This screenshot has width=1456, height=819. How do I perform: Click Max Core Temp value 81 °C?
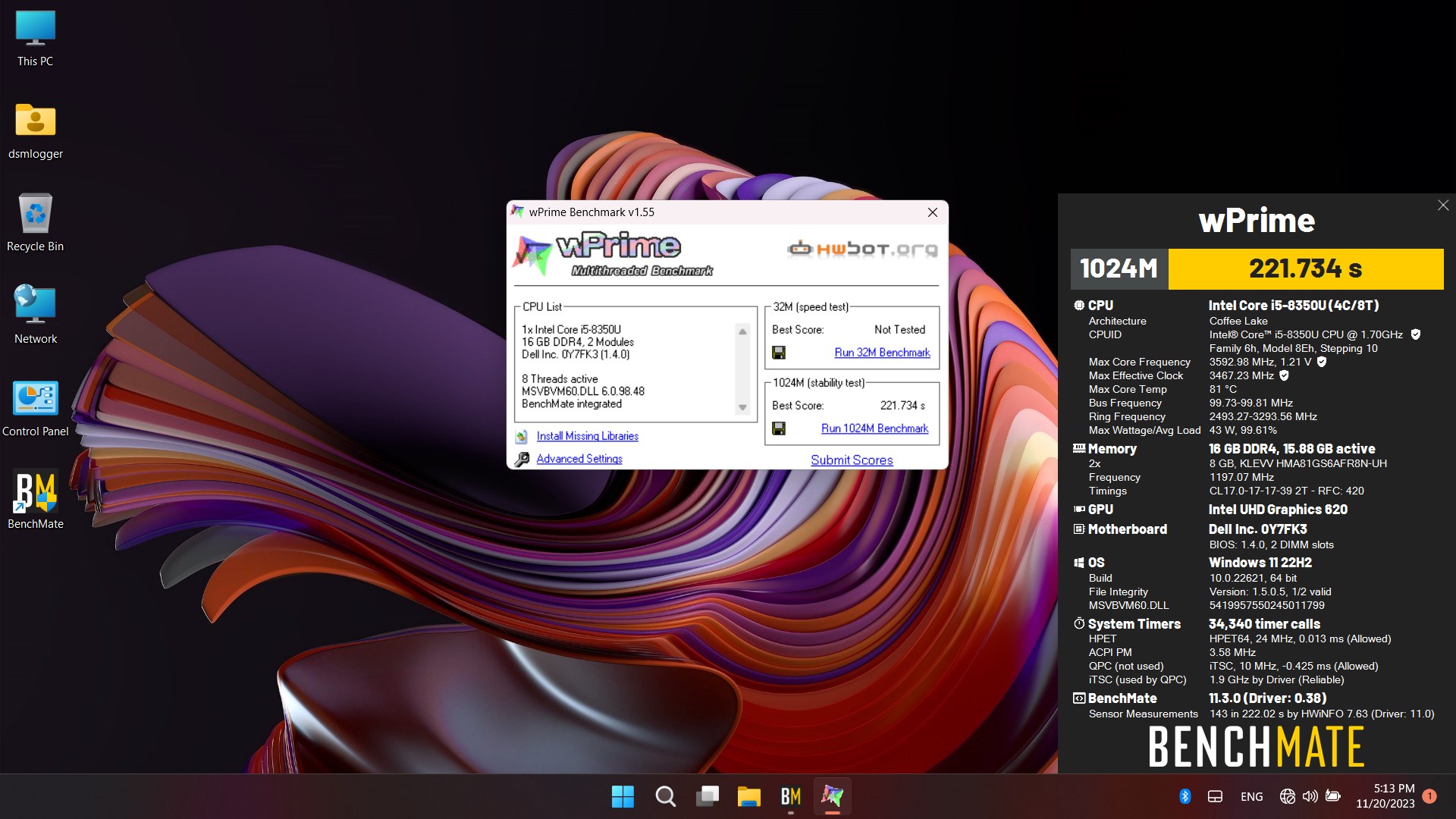(1222, 389)
